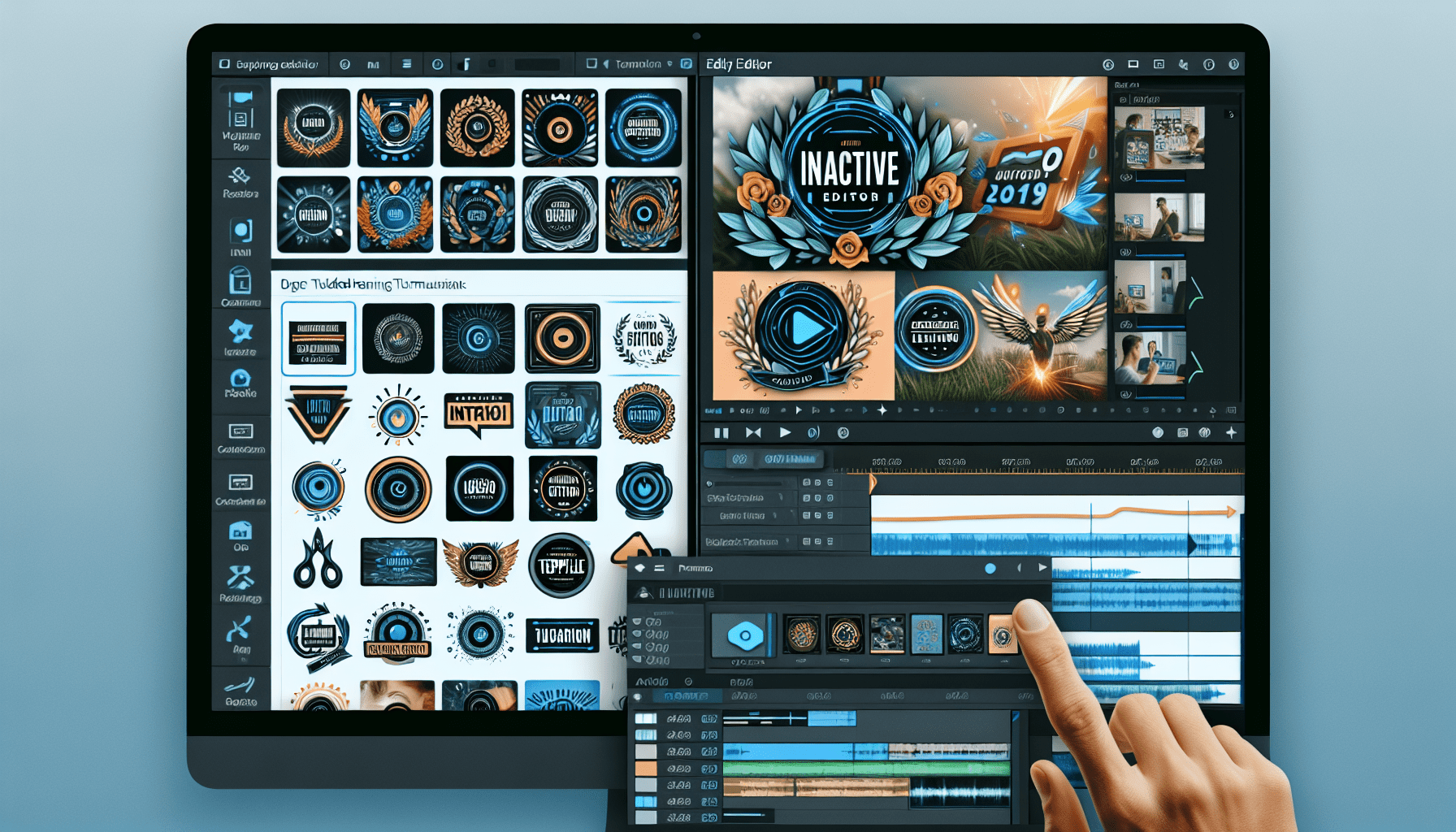Click the hamburger lines icon in floating panel header
This screenshot has width=1456, height=832.
pyautogui.click(x=659, y=568)
